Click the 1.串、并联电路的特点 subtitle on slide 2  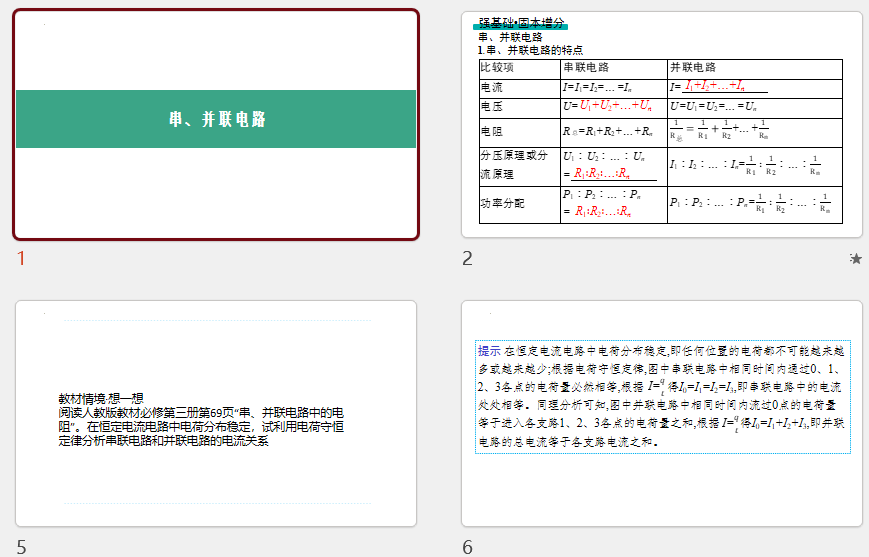point(530,49)
